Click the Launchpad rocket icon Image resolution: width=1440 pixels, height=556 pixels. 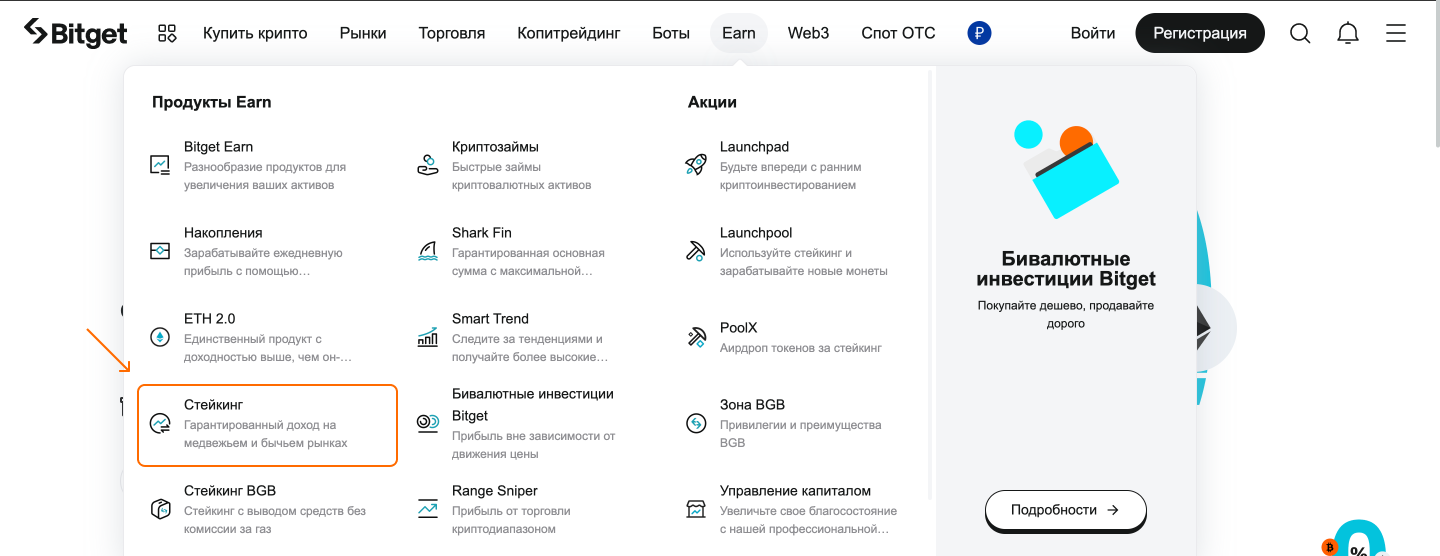pos(696,165)
